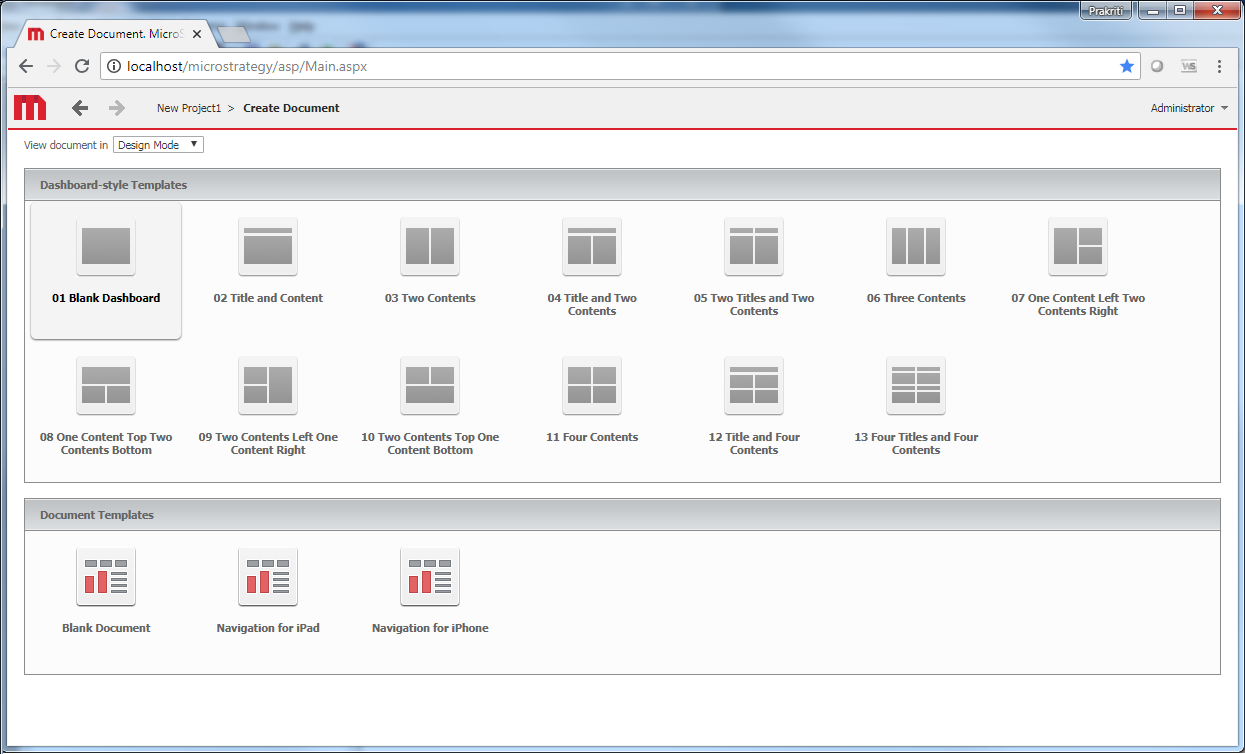Select 07 One Content Left Two Contents Right icon
Image resolution: width=1245 pixels, height=754 pixels.
1078,246
